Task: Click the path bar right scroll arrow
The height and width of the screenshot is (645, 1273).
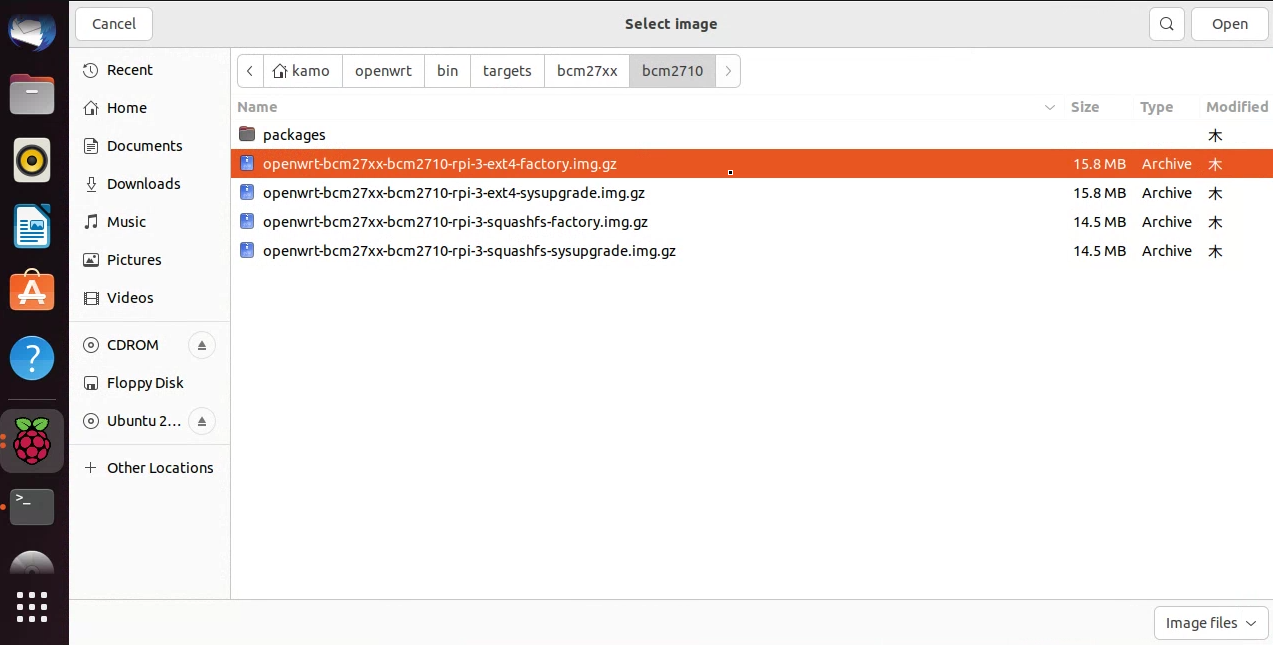Action: 728,71
